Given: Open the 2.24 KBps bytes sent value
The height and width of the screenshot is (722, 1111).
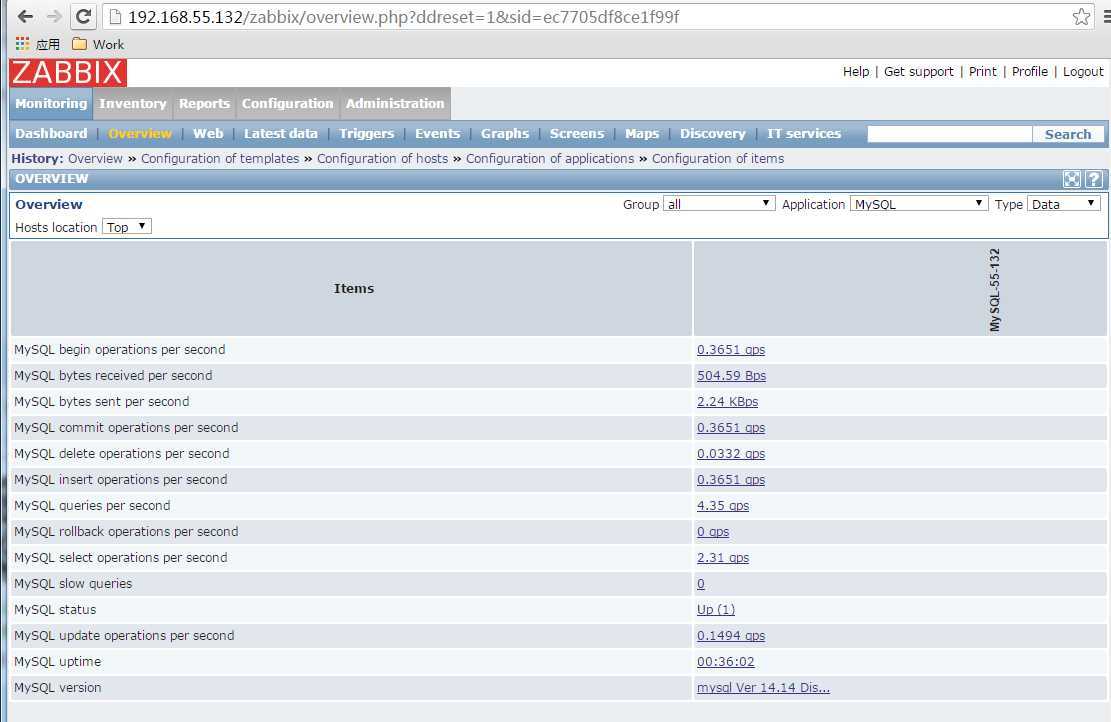Looking at the screenshot, I should [727, 402].
